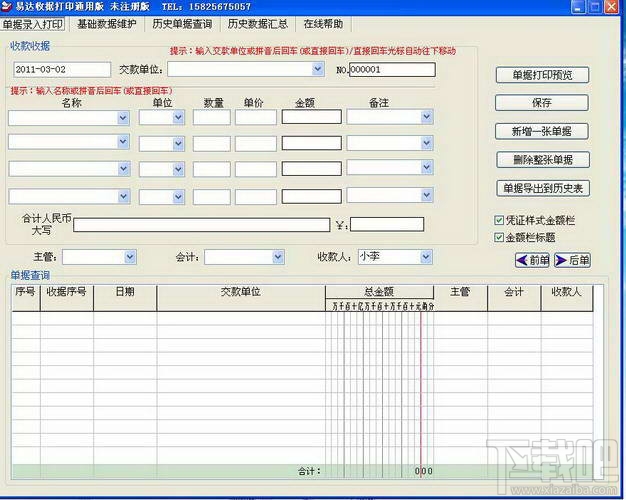Toggle 凭证样式金额栏 checkbox
The height and width of the screenshot is (500, 626).
(499, 220)
